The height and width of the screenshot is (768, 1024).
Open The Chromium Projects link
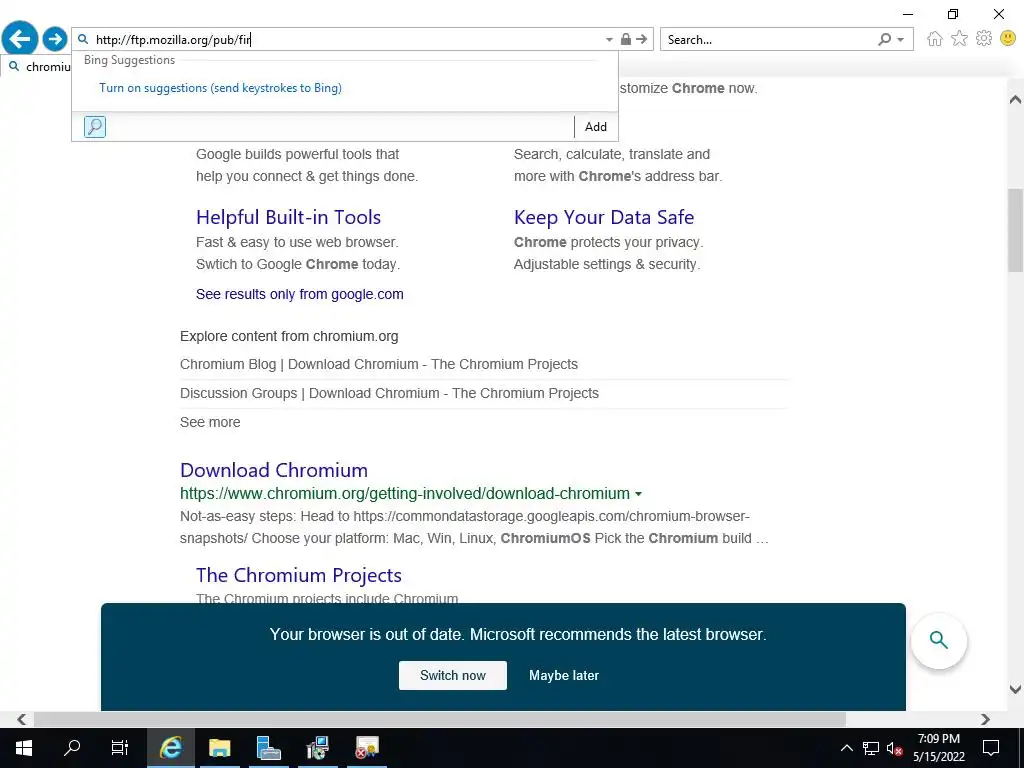pyautogui.click(x=298, y=575)
